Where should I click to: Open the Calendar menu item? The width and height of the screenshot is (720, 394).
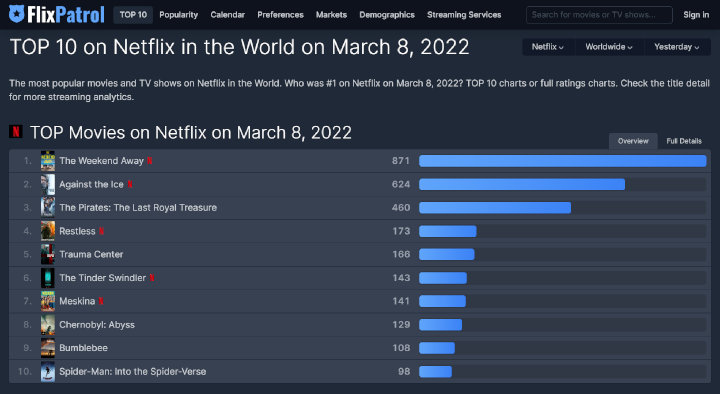[228, 15]
